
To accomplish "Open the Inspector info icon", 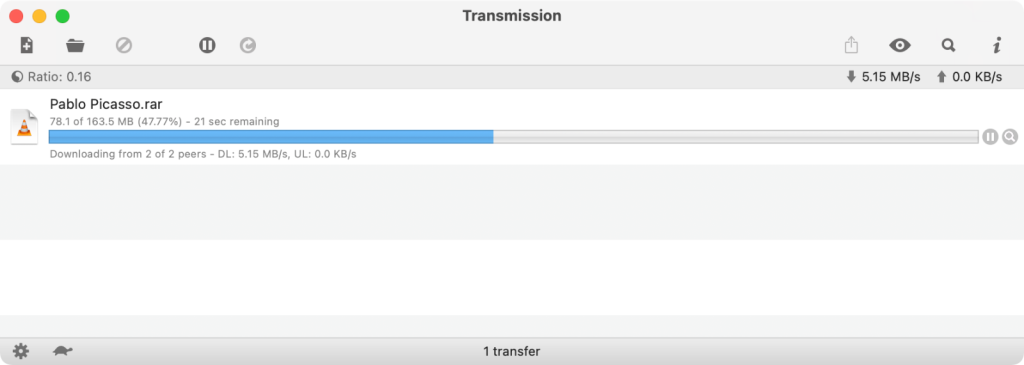I will point(997,45).
